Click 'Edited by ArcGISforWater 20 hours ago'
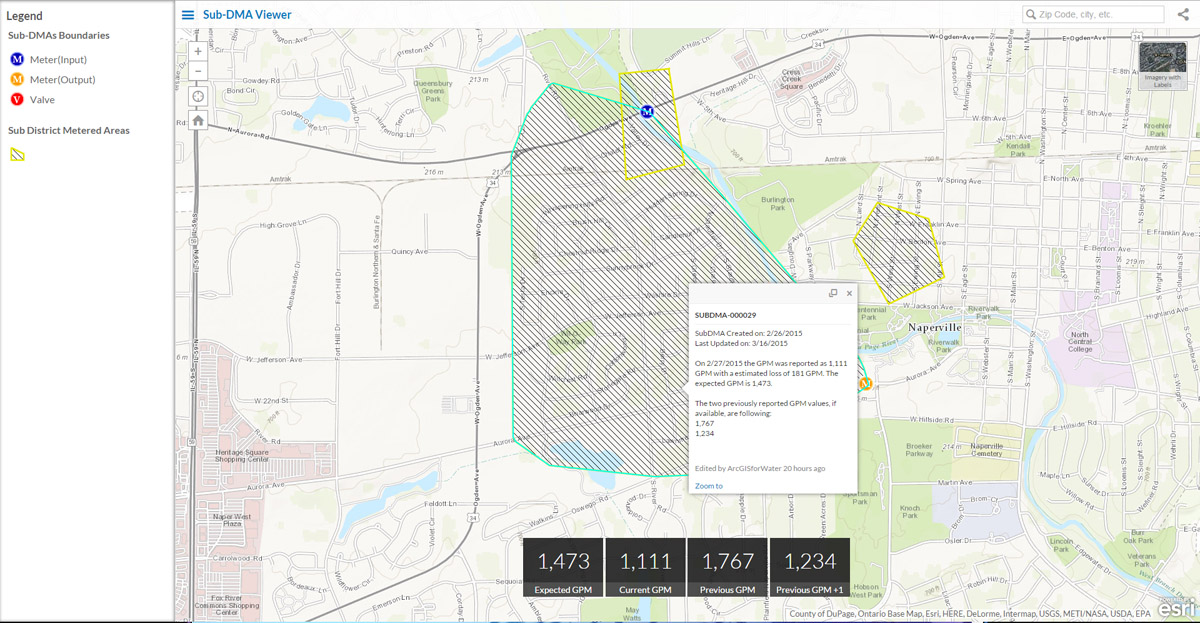Viewport: 1200px width, 623px height. pos(760,468)
